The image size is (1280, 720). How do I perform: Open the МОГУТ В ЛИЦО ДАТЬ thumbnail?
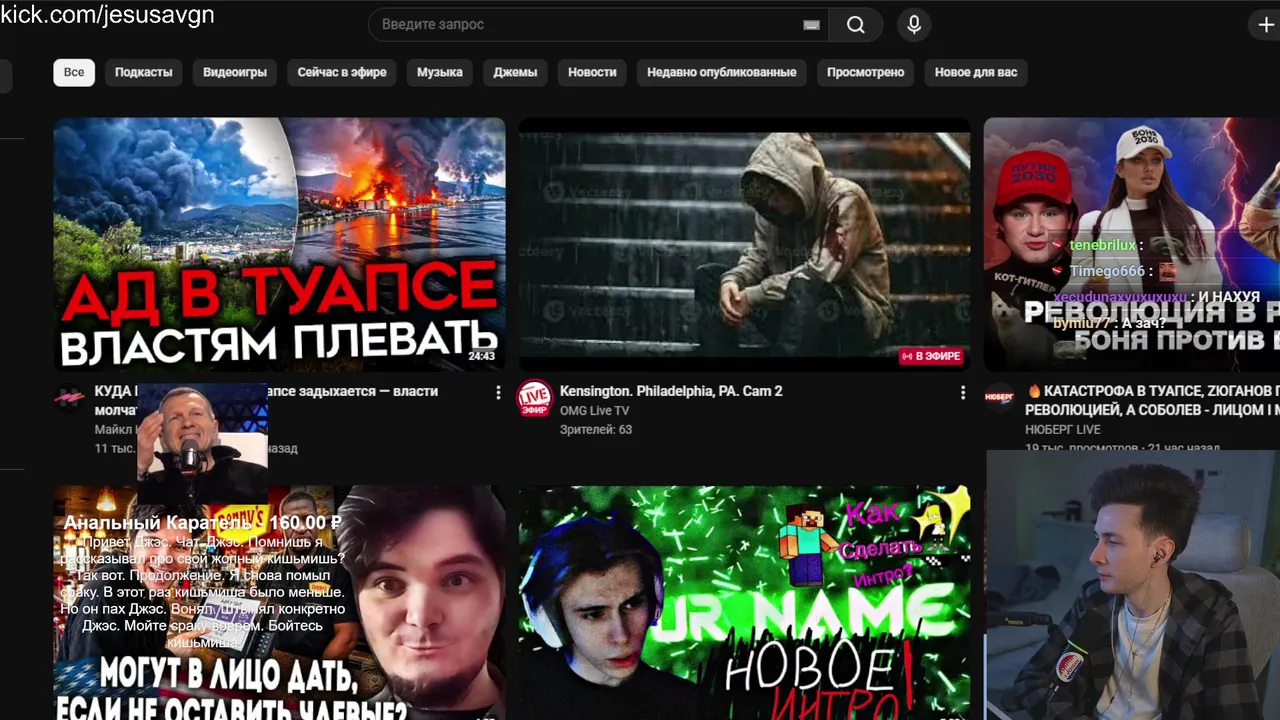[279, 603]
